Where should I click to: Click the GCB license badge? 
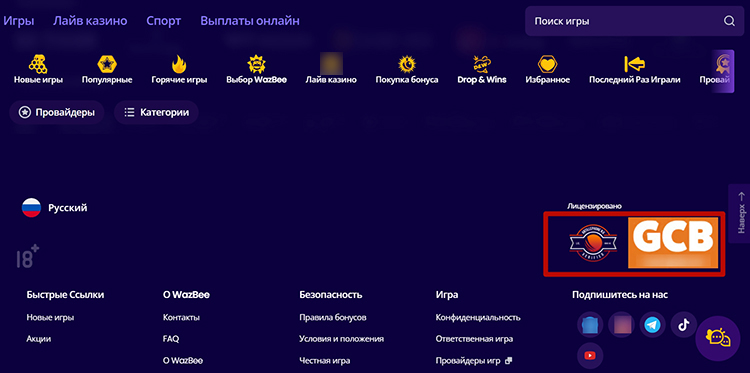673,243
